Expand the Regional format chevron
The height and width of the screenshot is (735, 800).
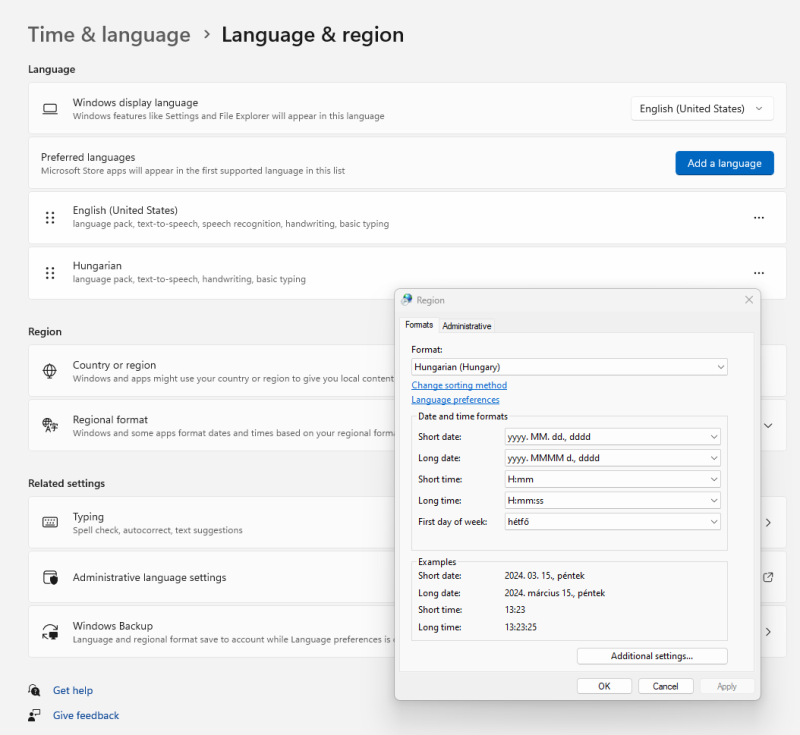pos(768,425)
